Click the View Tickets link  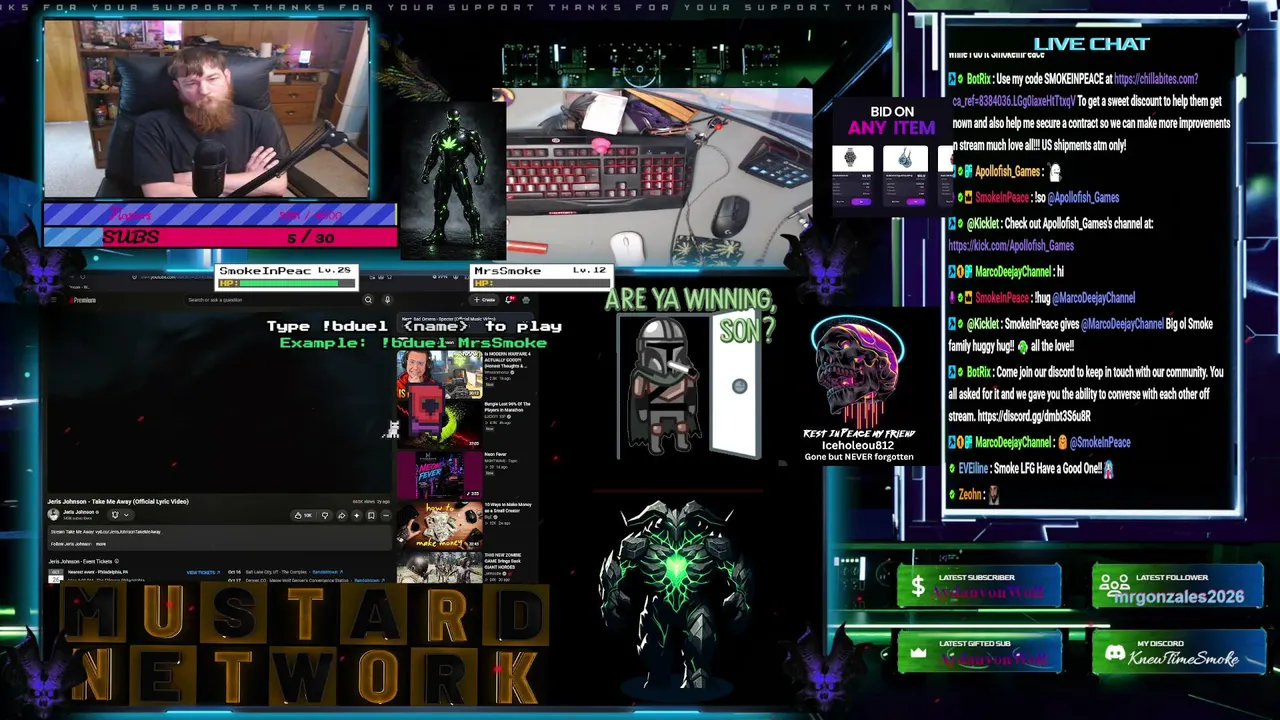[x=202, y=573]
